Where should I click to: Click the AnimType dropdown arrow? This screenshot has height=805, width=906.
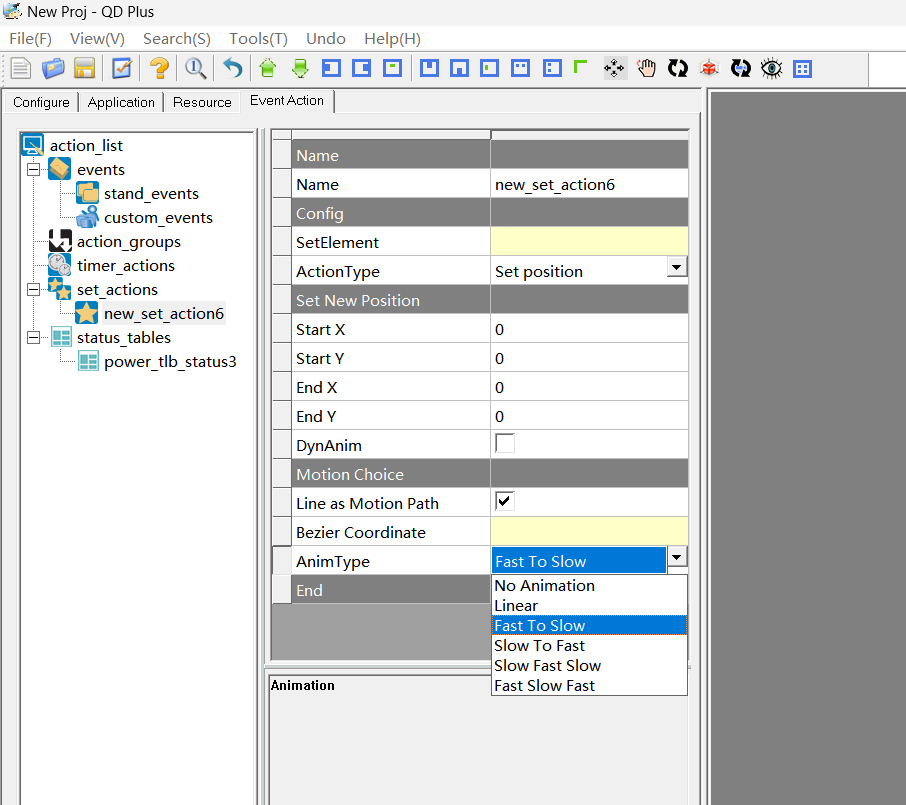[677, 558]
